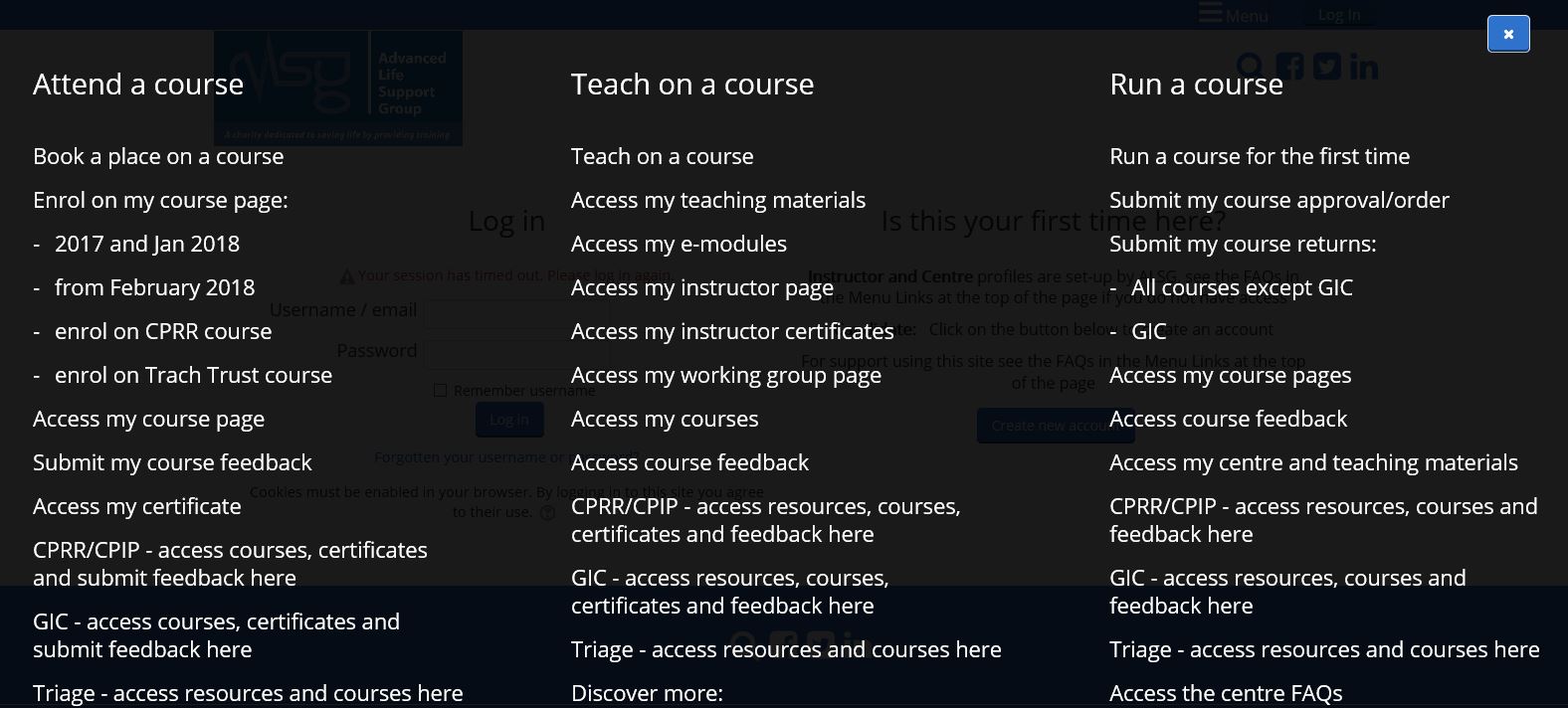This screenshot has width=1568, height=708.
Task: Select '2017 and Jan 2018' enrolment link
Action: point(146,244)
